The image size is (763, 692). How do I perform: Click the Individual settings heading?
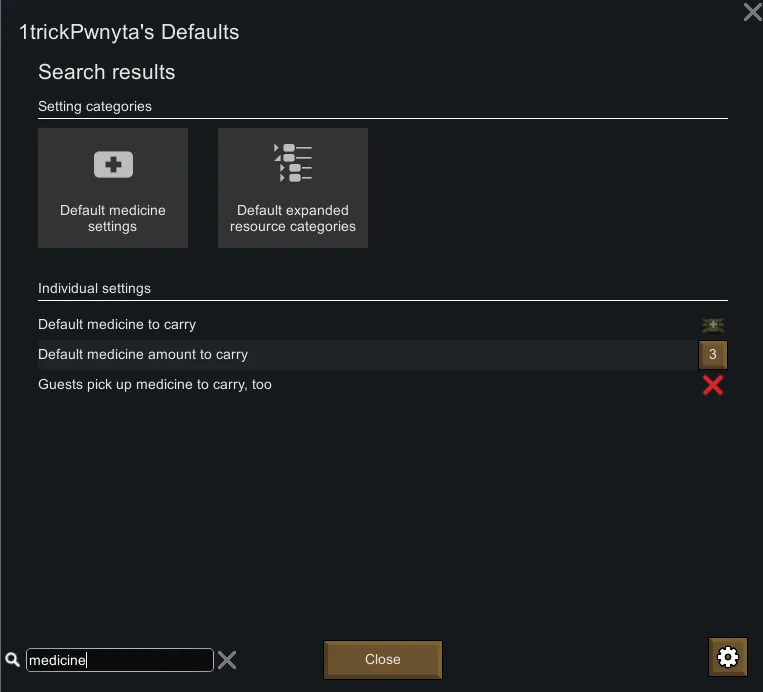click(x=94, y=288)
